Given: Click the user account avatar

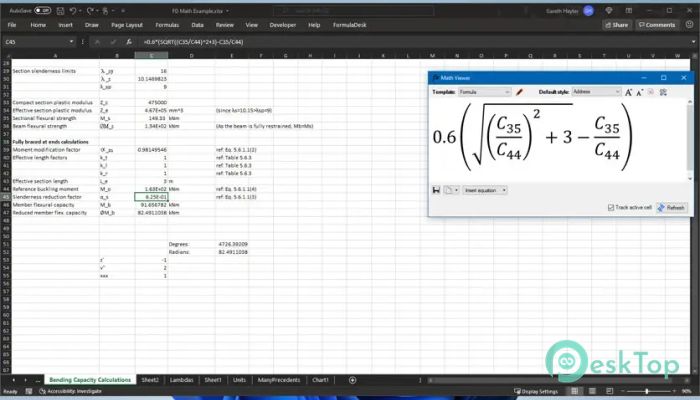Looking at the screenshot, I should tap(588, 11).
